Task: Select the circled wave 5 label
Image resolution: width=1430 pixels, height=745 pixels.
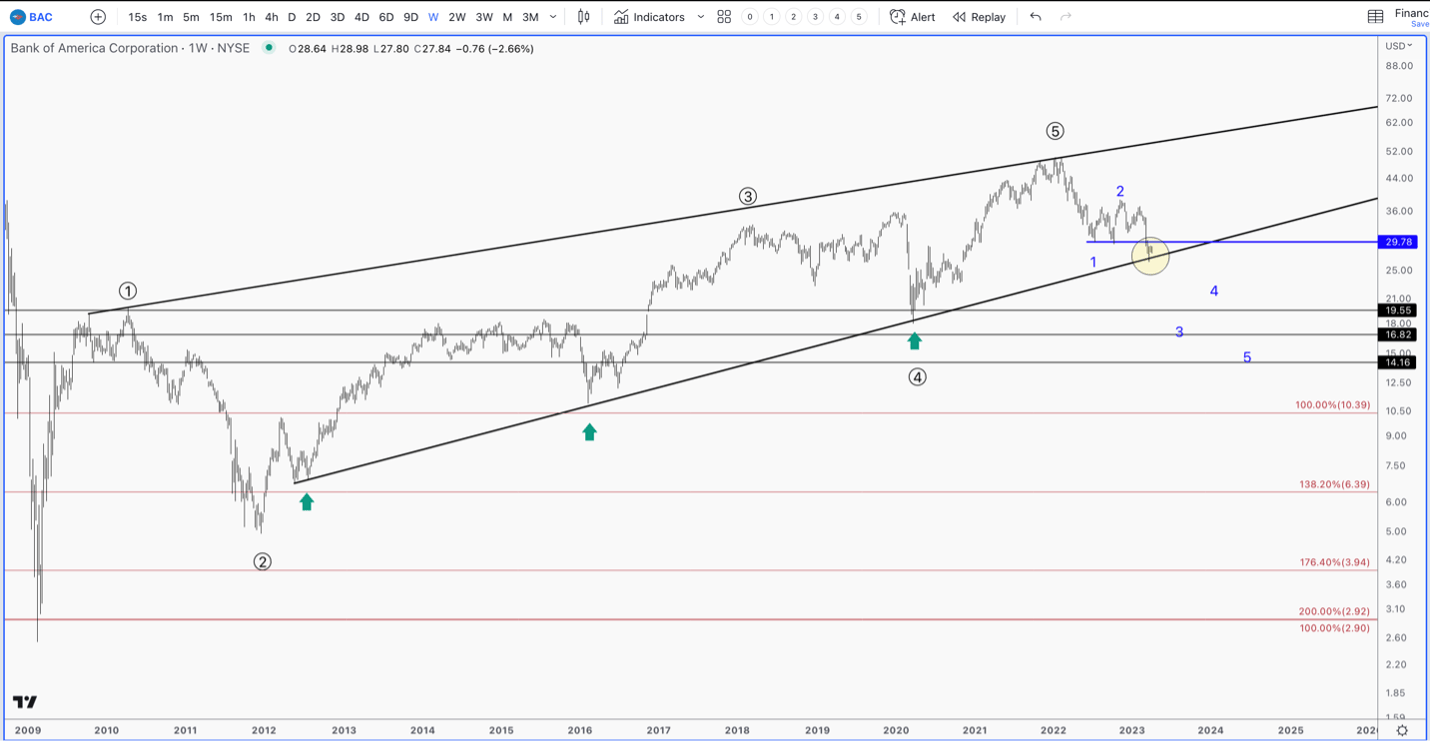Action: pos(1055,131)
